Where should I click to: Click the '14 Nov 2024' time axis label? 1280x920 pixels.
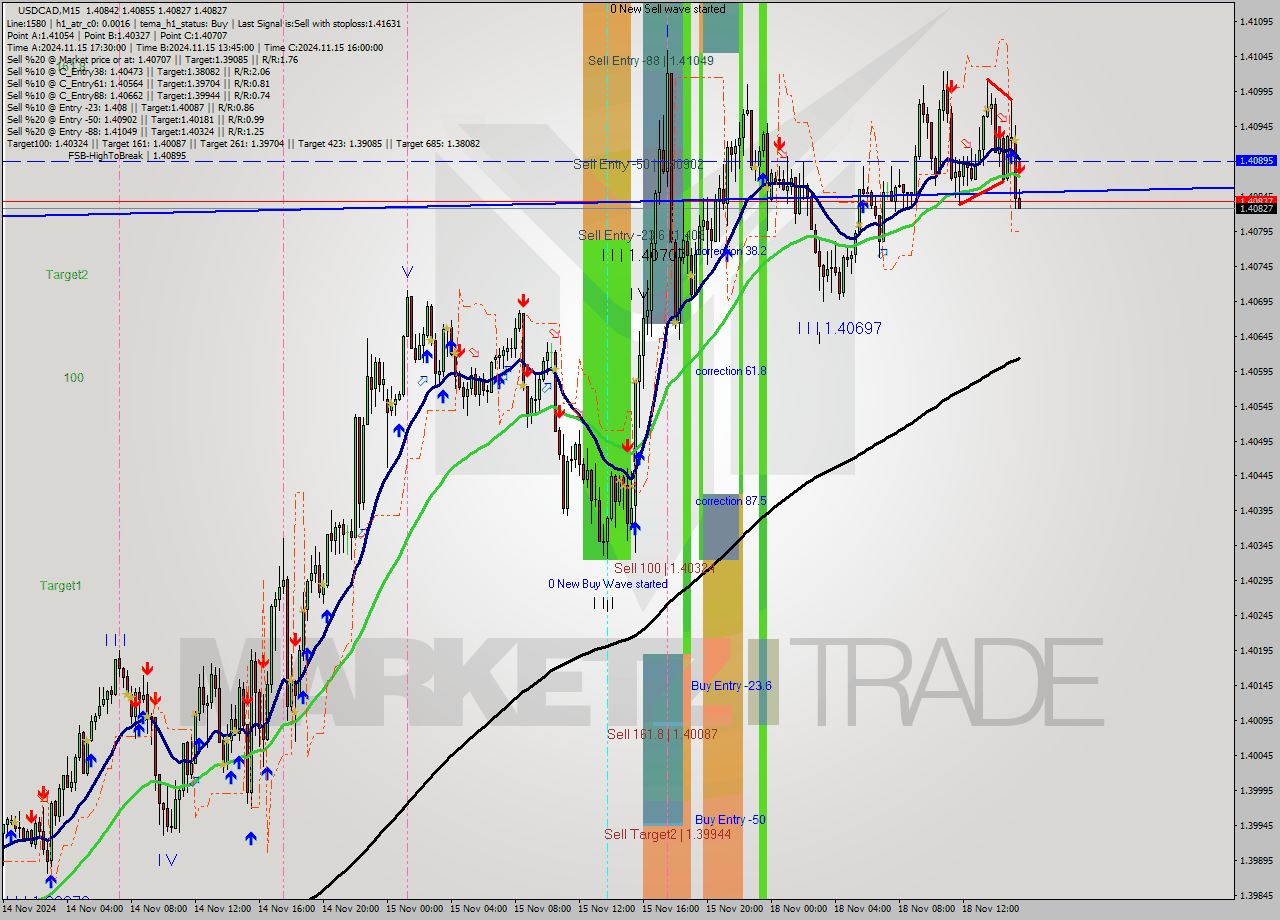click(30, 909)
